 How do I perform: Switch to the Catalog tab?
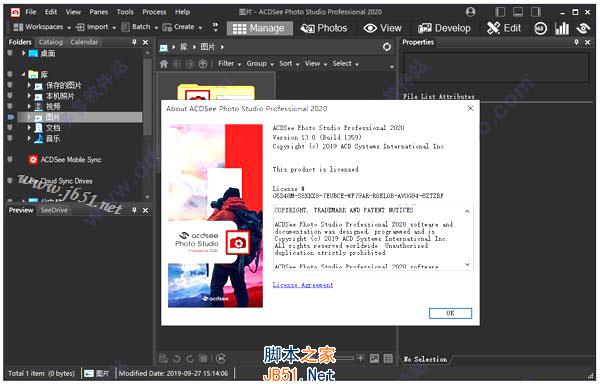pos(51,42)
